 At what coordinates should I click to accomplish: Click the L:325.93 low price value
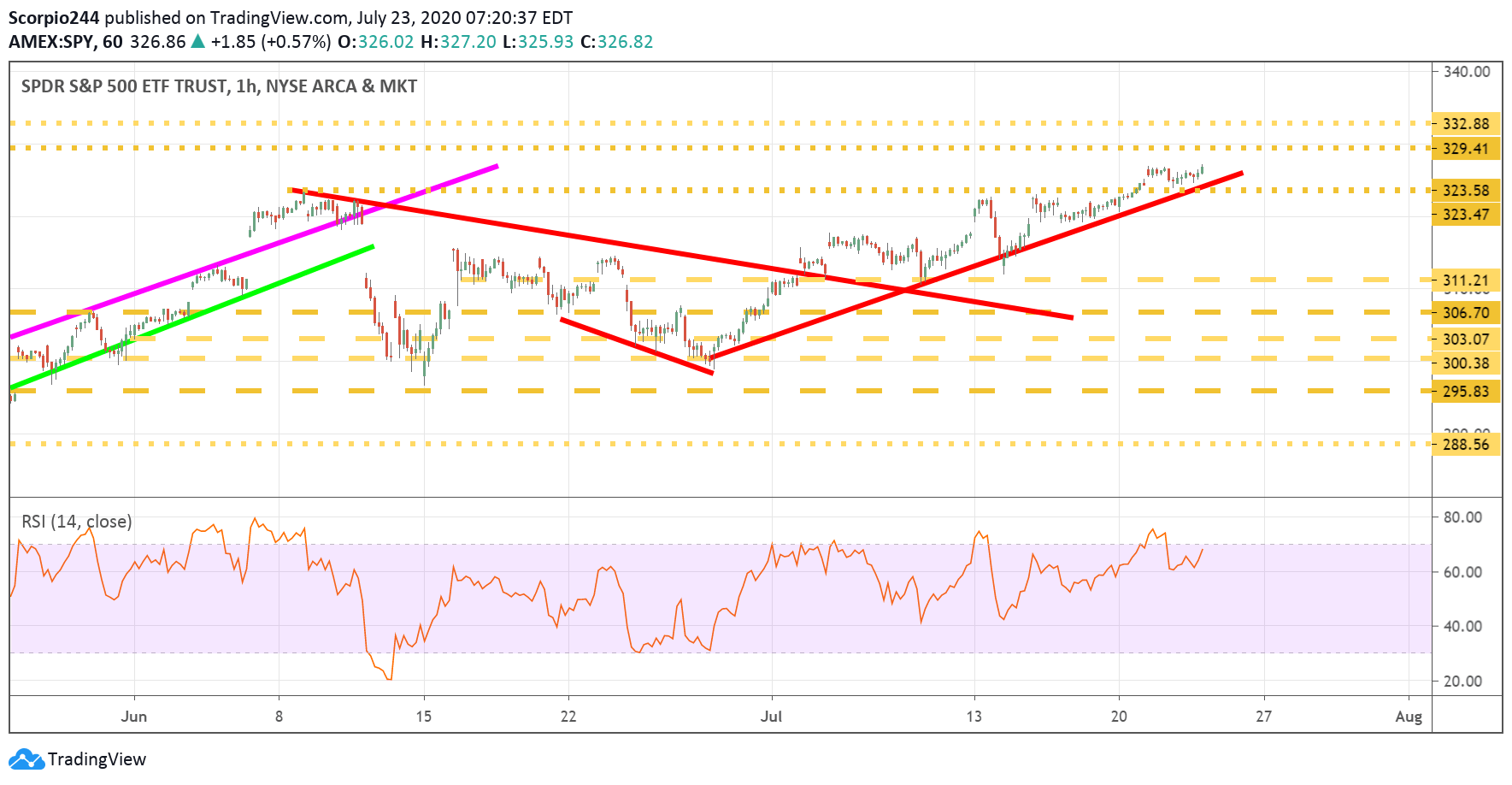[538, 42]
